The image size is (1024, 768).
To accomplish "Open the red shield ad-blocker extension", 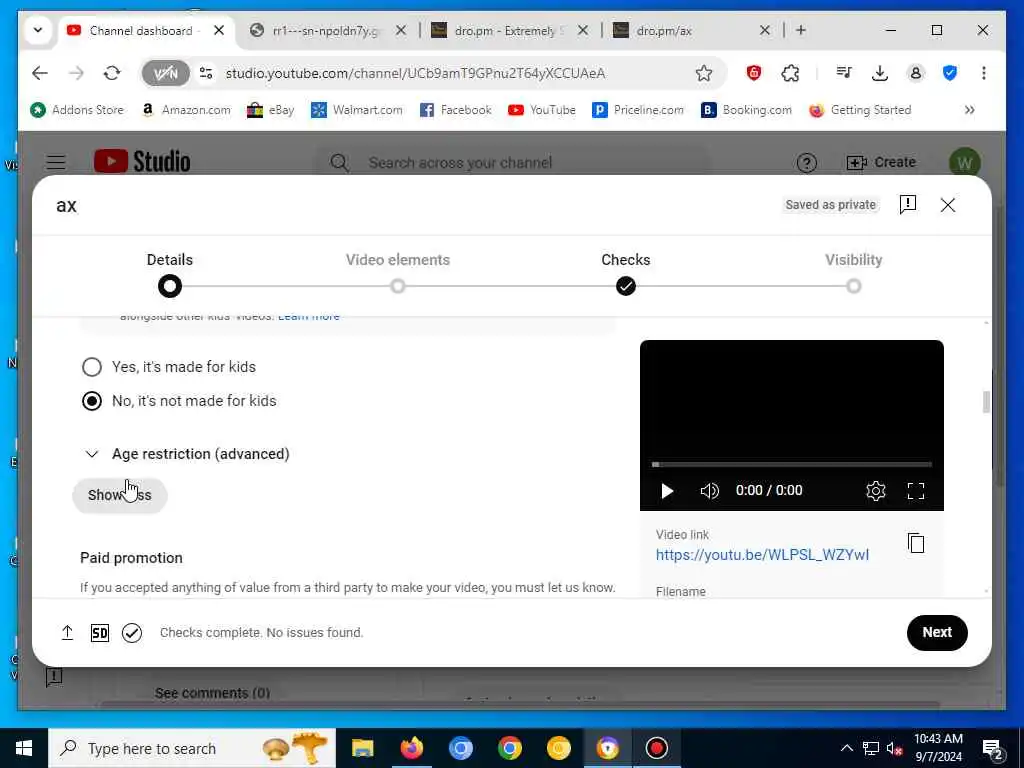I will tap(754, 73).
